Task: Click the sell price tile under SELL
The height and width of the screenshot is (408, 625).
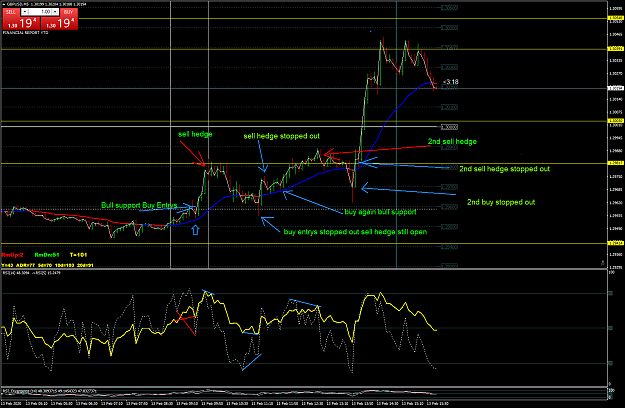Action: [x=22, y=23]
